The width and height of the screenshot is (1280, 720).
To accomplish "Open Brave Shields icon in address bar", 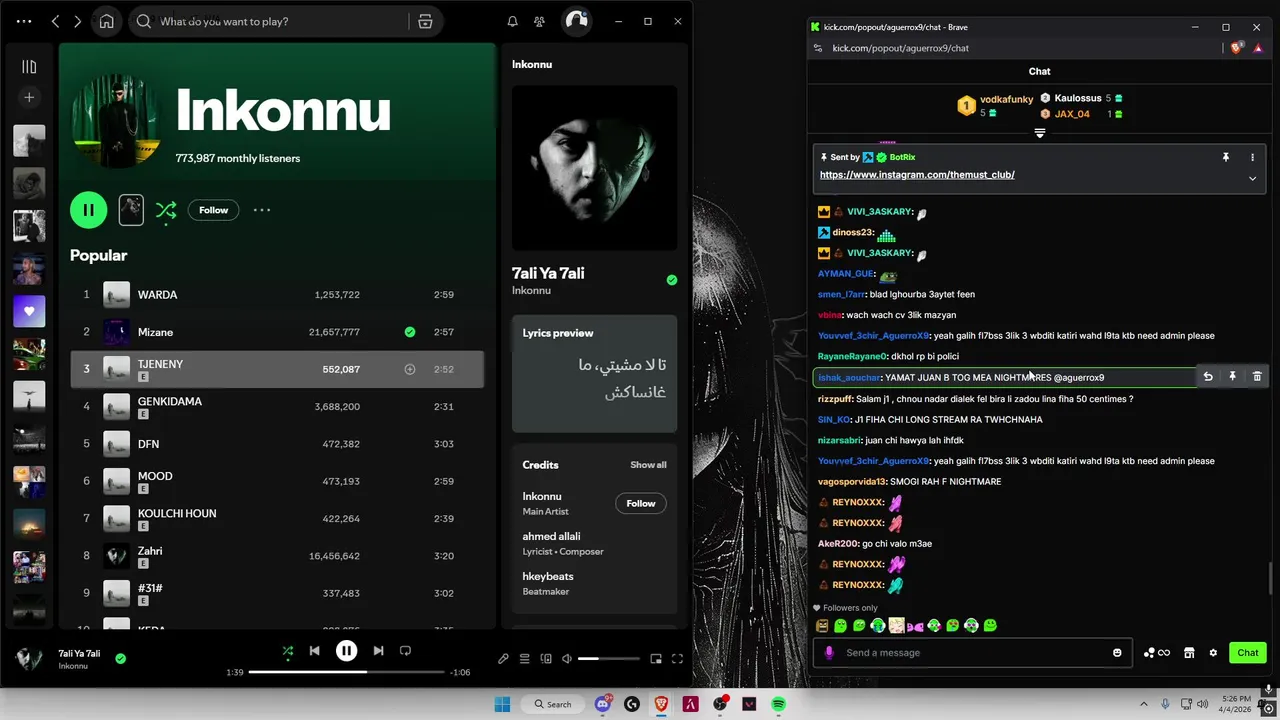I will 1236,48.
